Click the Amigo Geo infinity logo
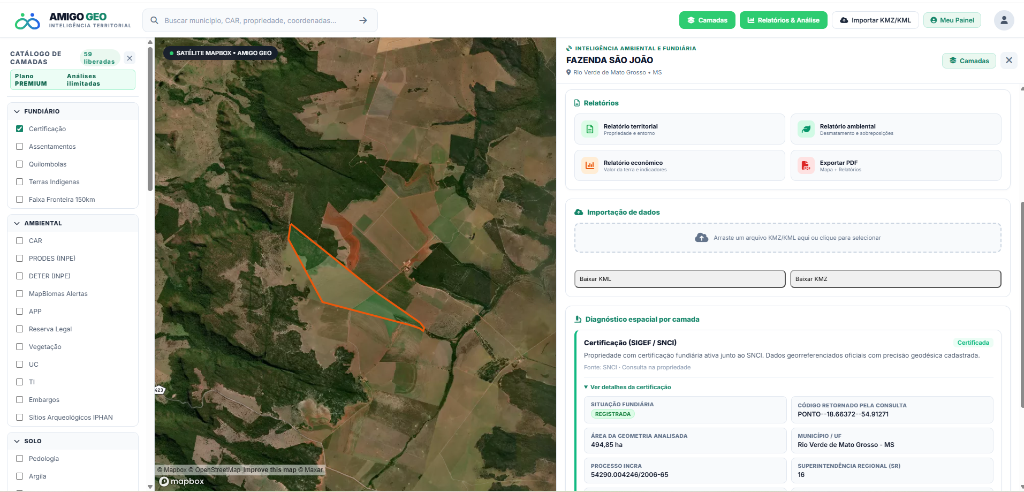1024x492 pixels. (x=27, y=20)
